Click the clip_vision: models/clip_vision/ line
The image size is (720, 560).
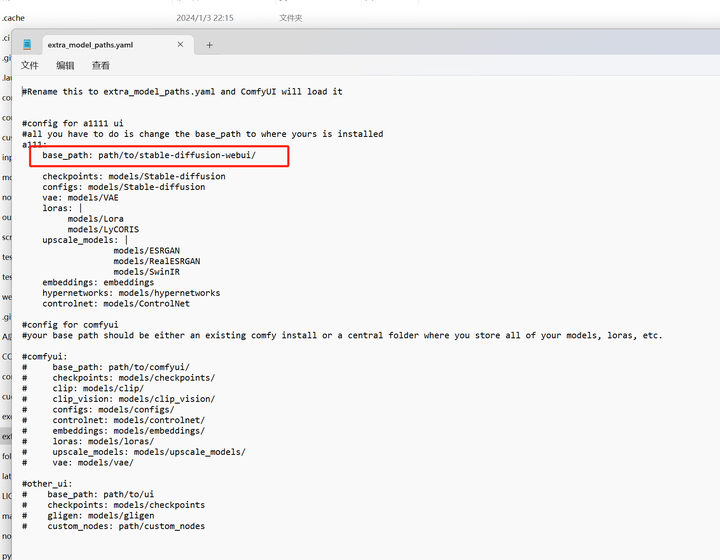click(x=134, y=399)
